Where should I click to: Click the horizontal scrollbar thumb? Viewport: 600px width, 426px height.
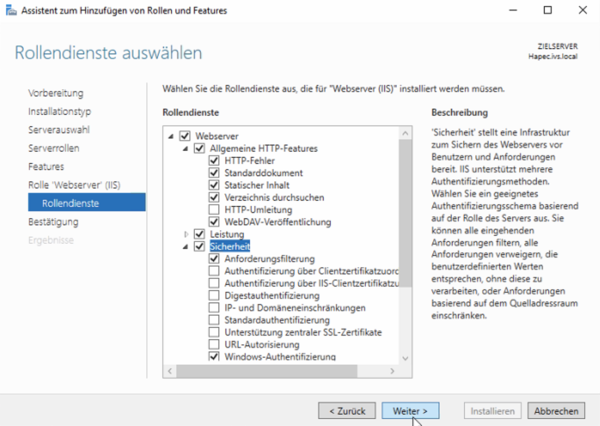pos(267,371)
